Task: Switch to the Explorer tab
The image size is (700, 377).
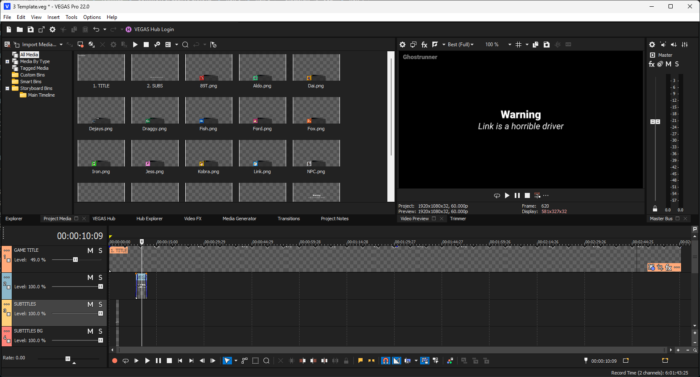Action: [x=13, y=218]
